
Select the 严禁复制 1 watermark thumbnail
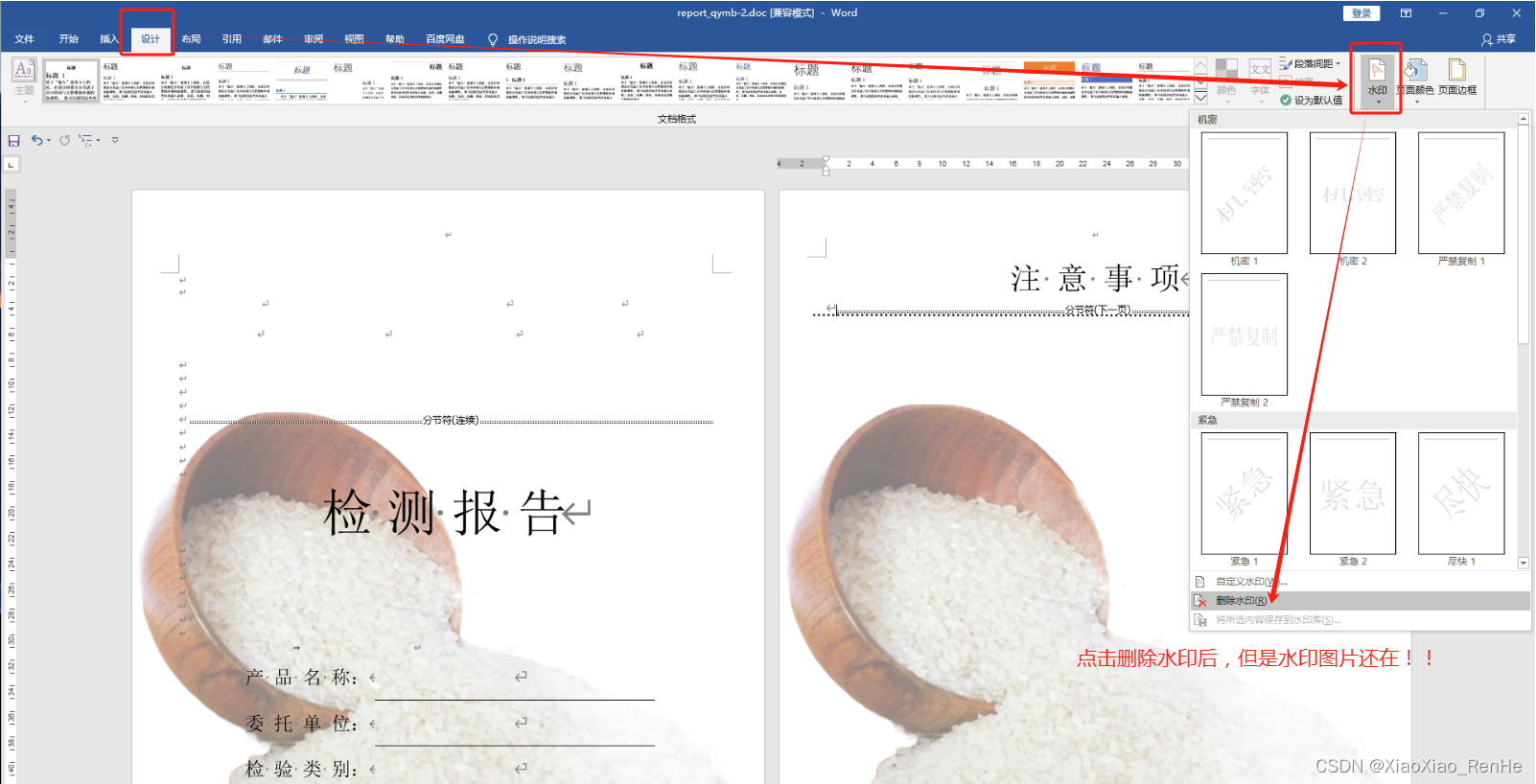[x=1461, y=194]
